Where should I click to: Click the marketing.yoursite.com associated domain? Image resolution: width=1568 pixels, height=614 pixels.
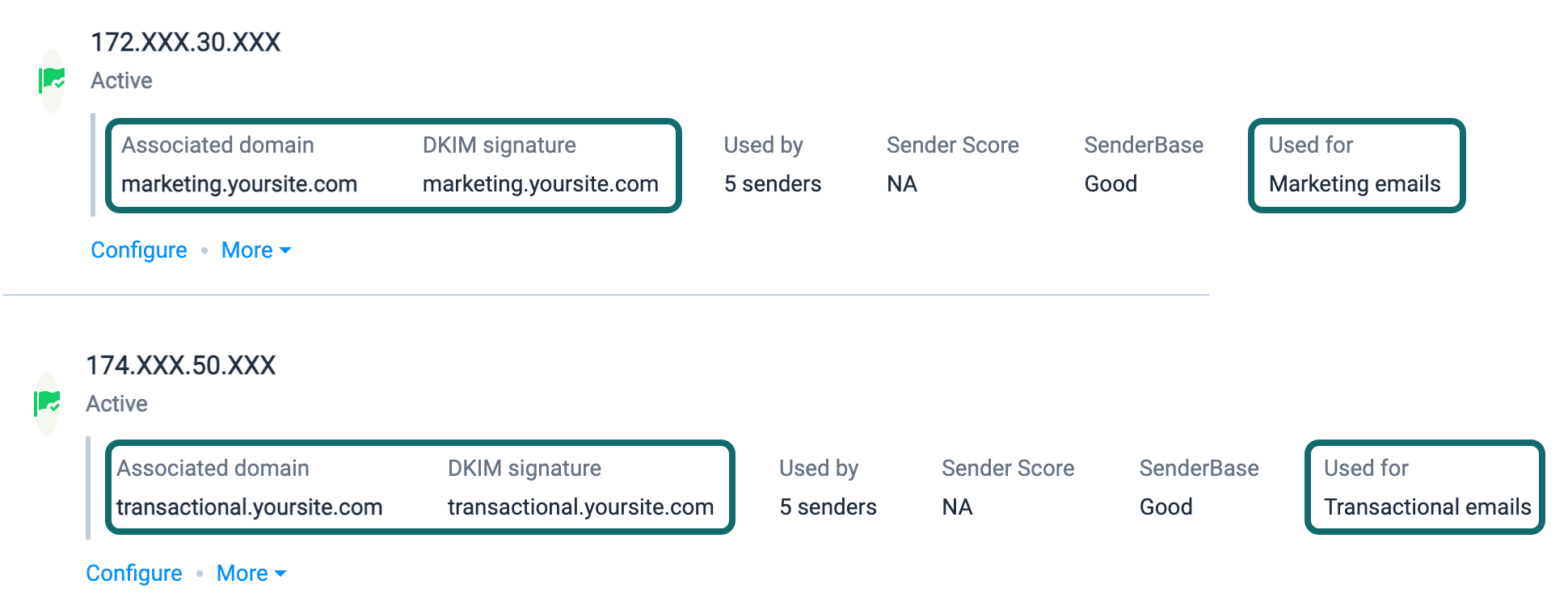pyautogui.click(x=239, y=184)
